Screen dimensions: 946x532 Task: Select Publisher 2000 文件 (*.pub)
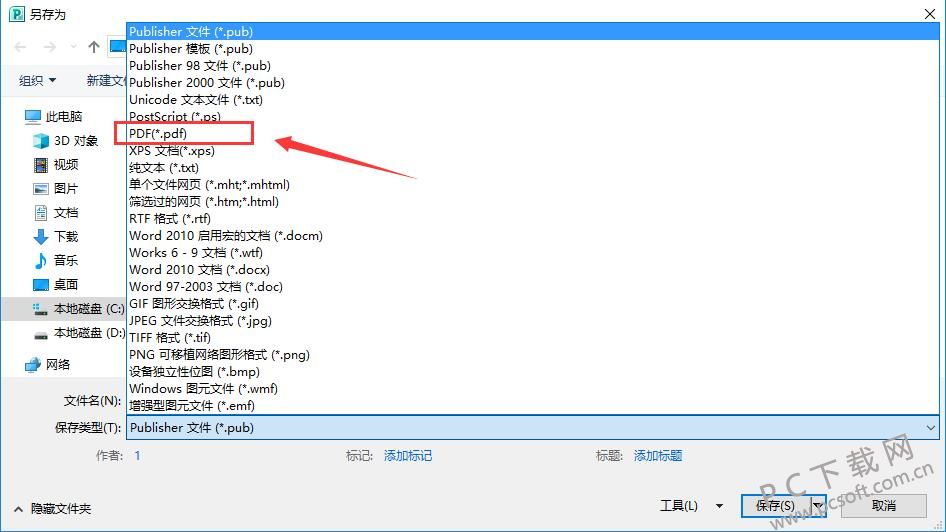533,82
